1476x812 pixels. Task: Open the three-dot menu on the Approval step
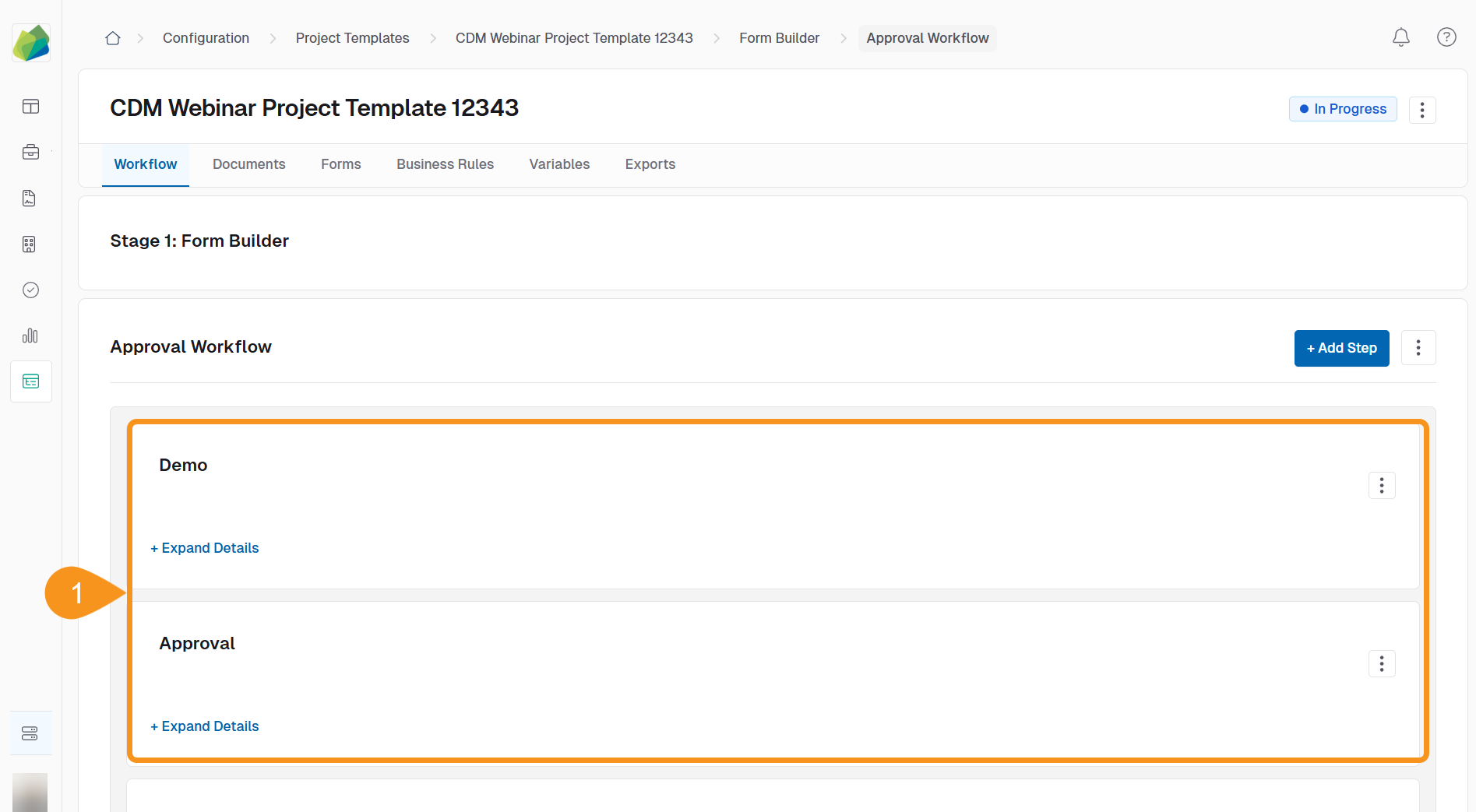coord(1382,663)
